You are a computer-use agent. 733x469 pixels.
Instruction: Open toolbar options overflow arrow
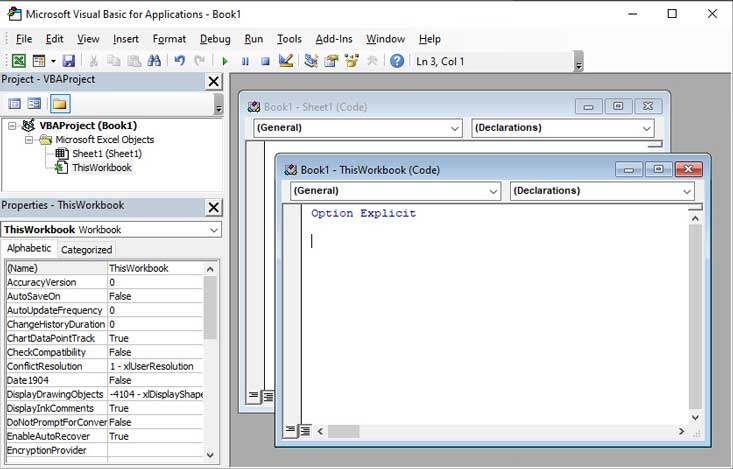click(x=579, y=61)
